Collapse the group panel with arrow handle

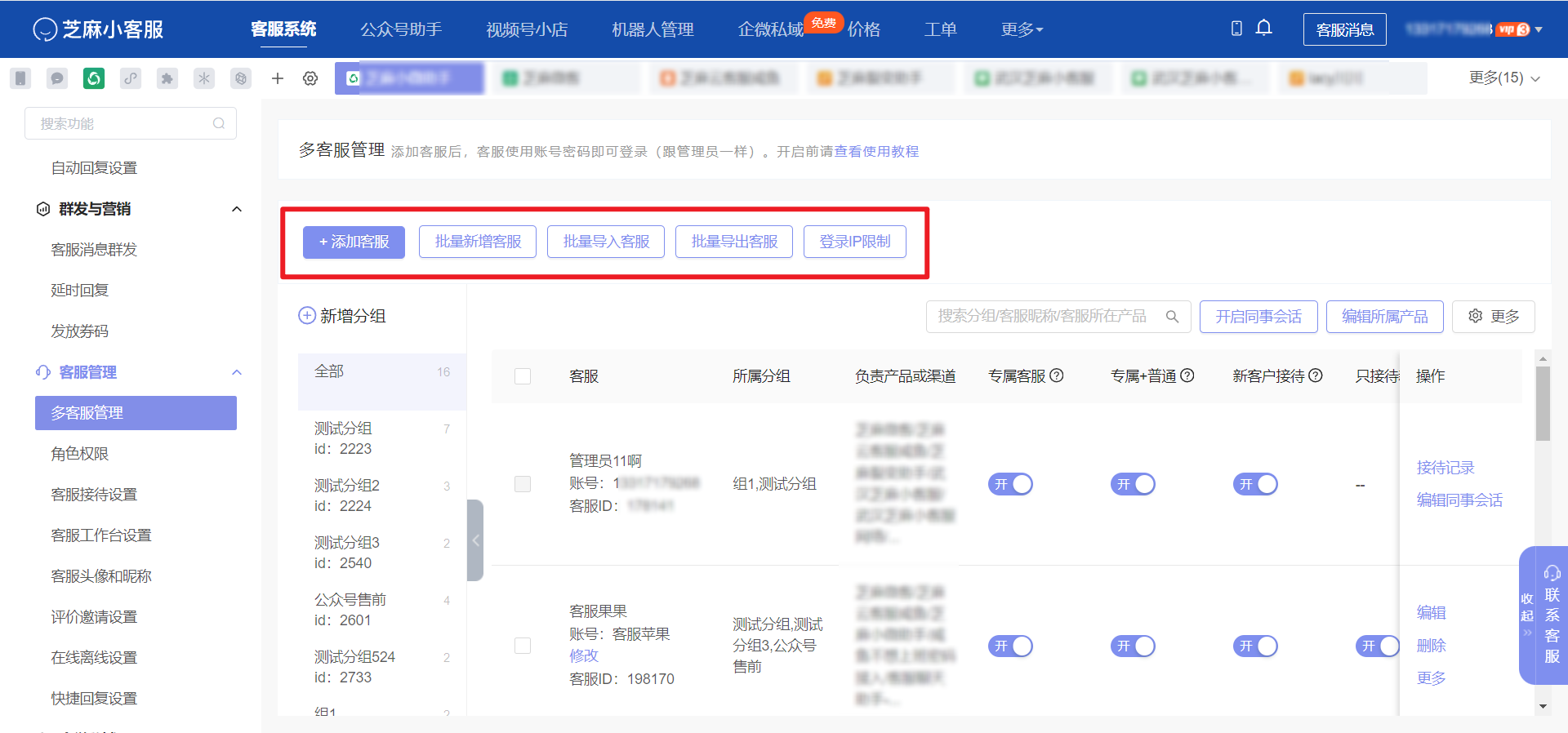(475, 540)
